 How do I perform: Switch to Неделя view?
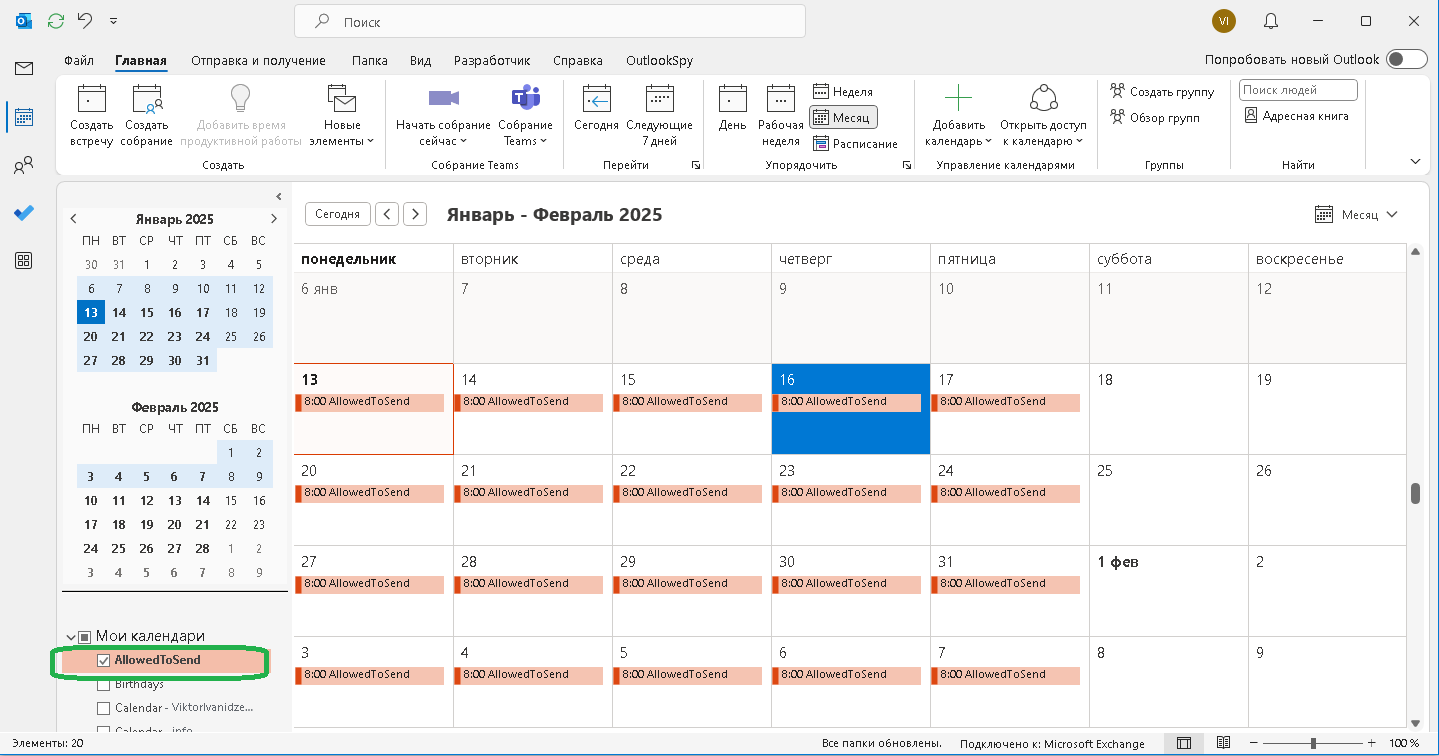tap(843, 91)
